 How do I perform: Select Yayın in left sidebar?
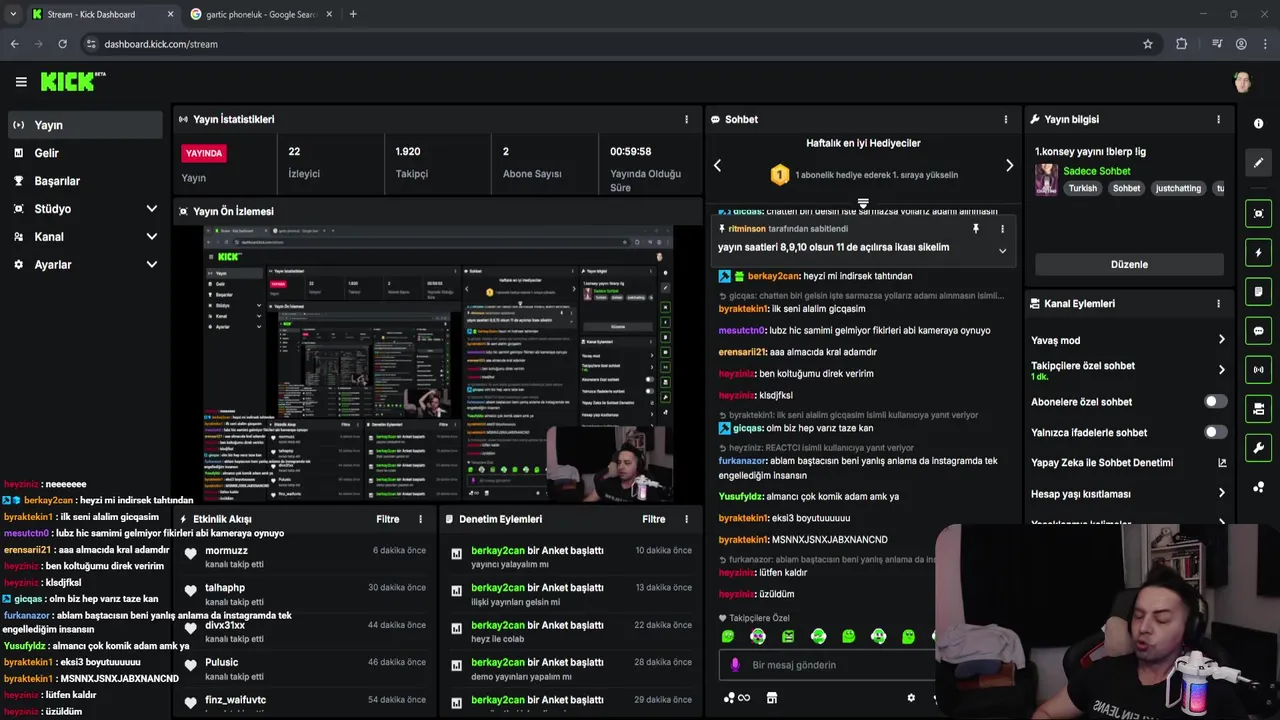85,125
